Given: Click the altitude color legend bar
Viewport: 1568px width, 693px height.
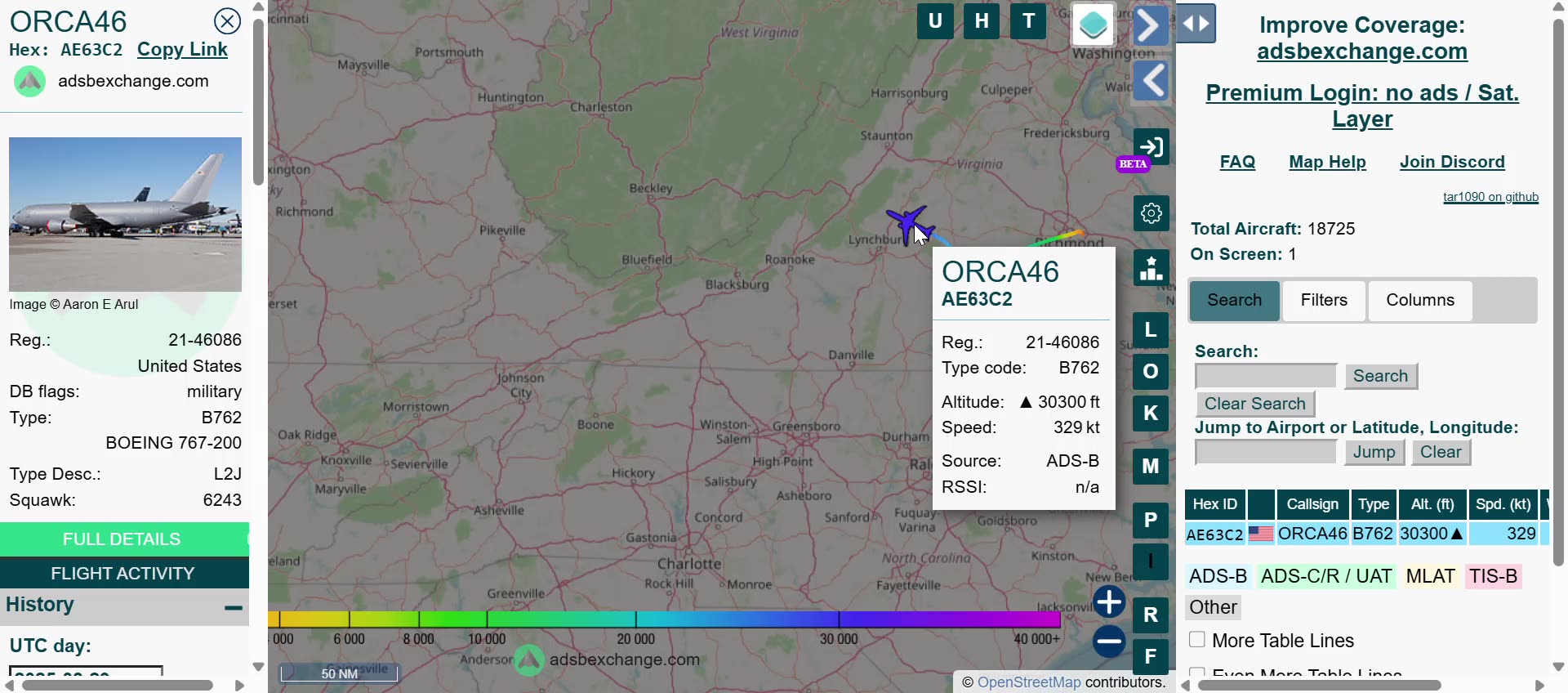Looking at the screenshot, I should click(x=664, y=619).
